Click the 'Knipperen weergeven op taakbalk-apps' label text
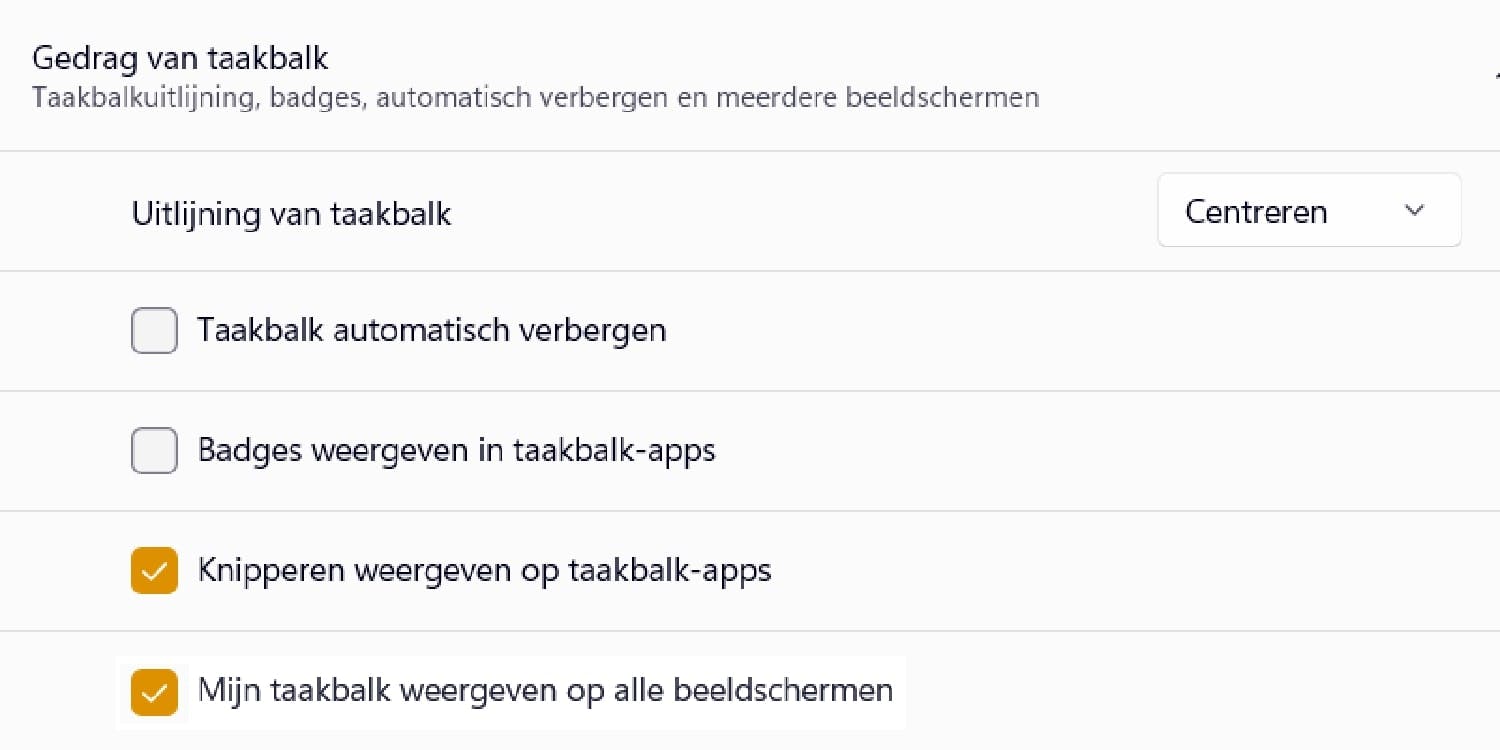Image resolution: width=1500 pixels, height=750 pixels. (x=484, y=570)
